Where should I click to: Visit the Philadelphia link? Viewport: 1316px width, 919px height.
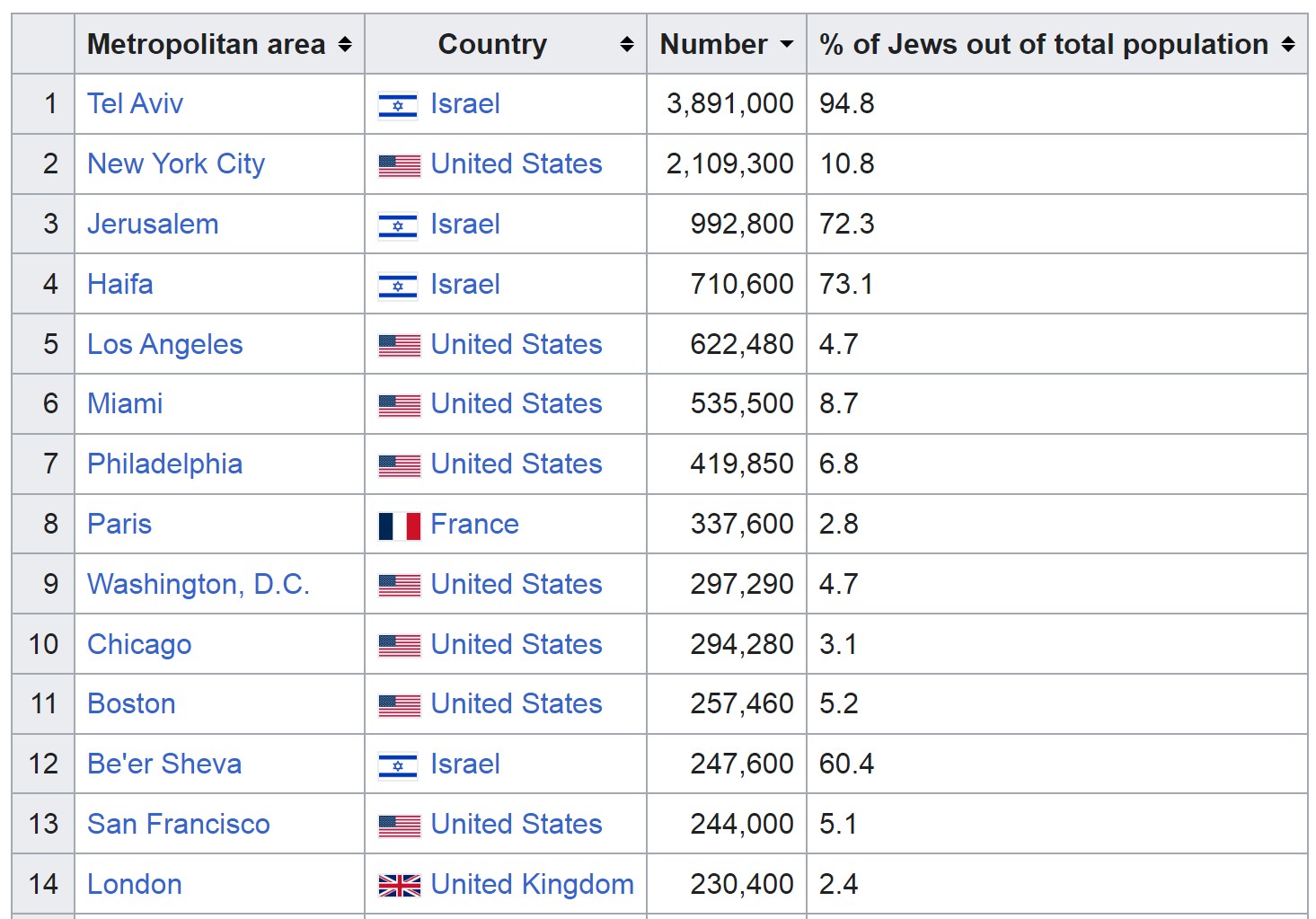point(164,464)
